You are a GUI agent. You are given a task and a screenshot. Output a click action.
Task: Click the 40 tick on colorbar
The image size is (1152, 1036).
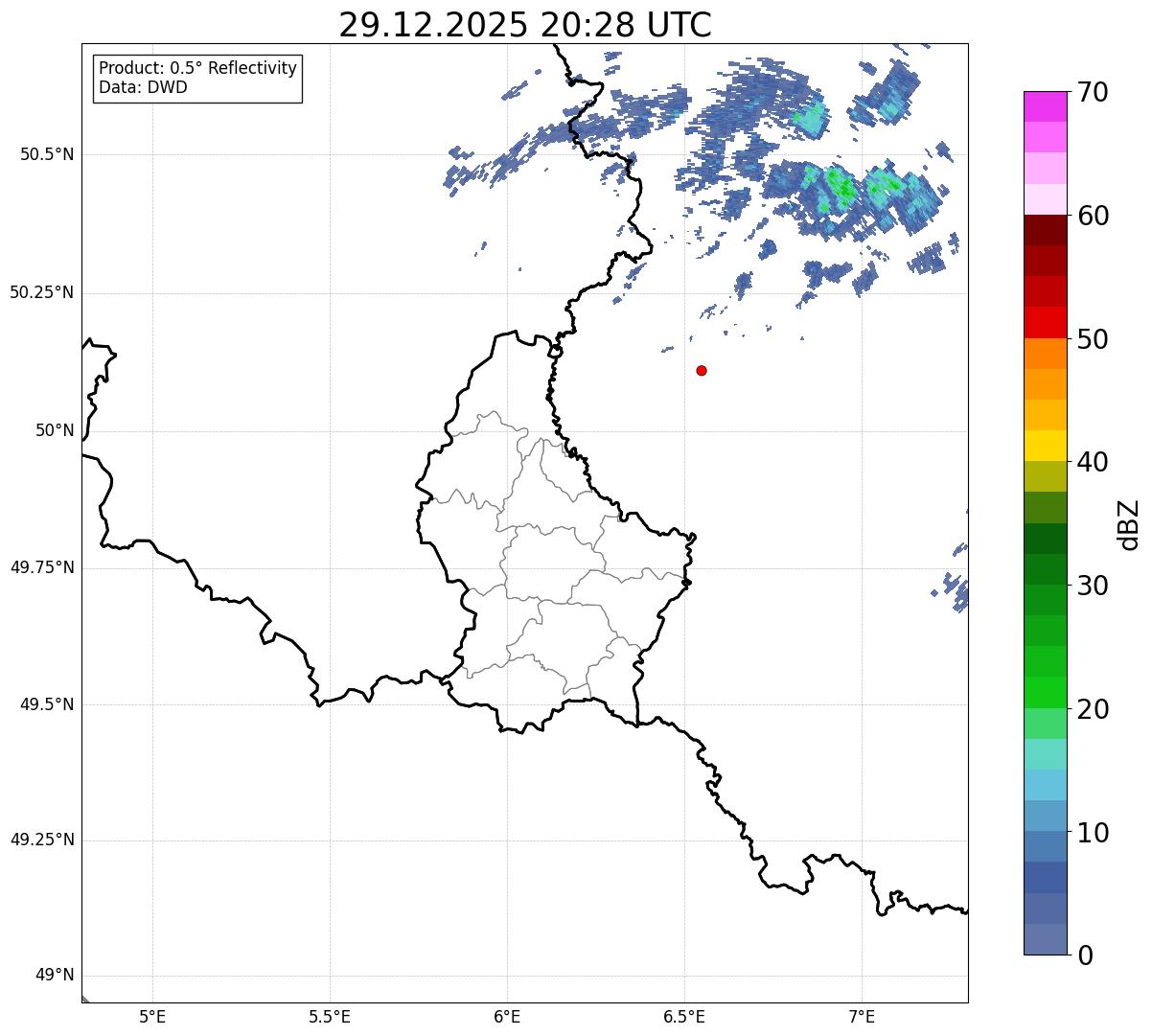point(1093,462)
